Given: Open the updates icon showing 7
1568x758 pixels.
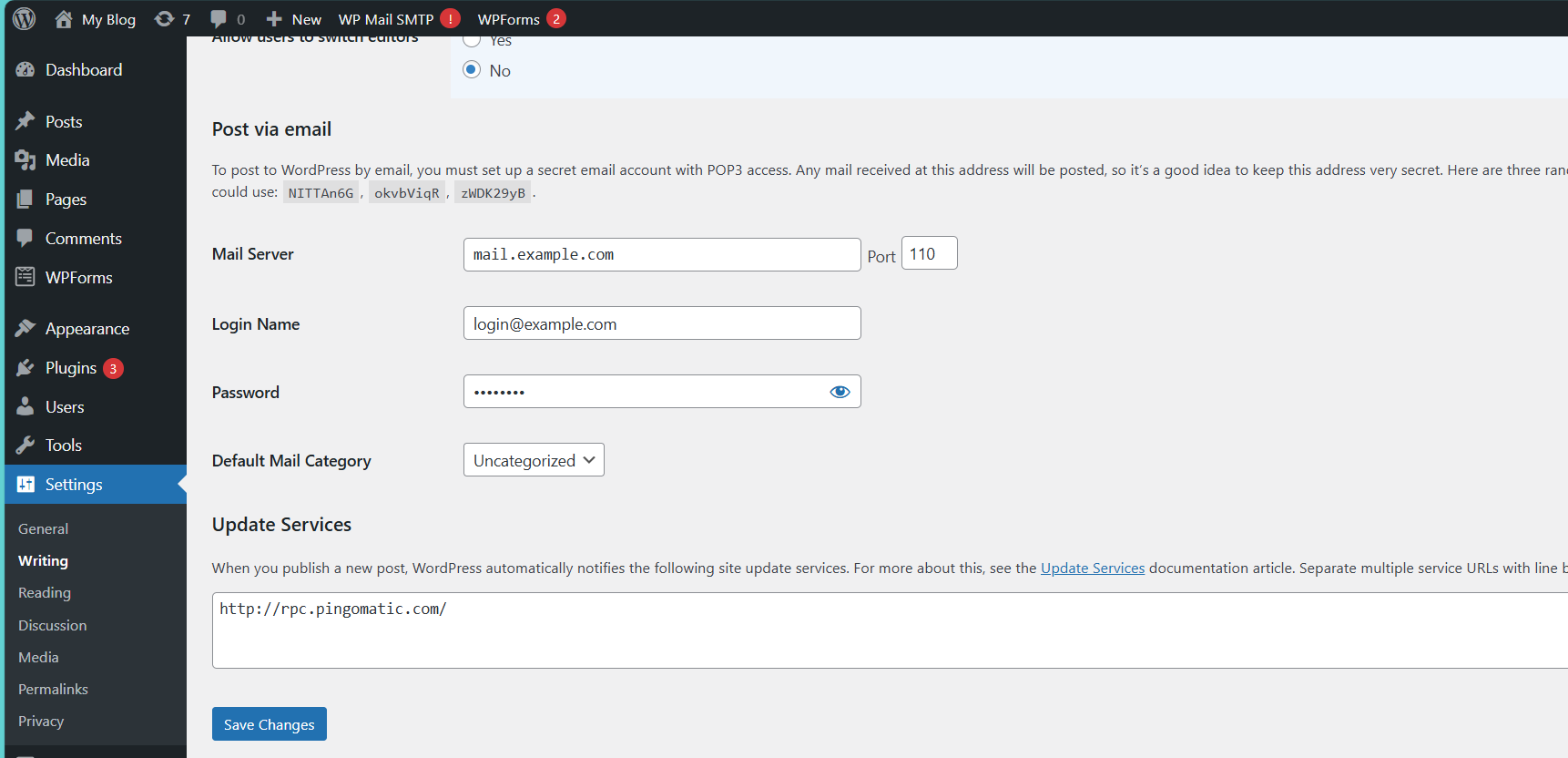Looking at the screenshot, I should click(x=164, y=18).
